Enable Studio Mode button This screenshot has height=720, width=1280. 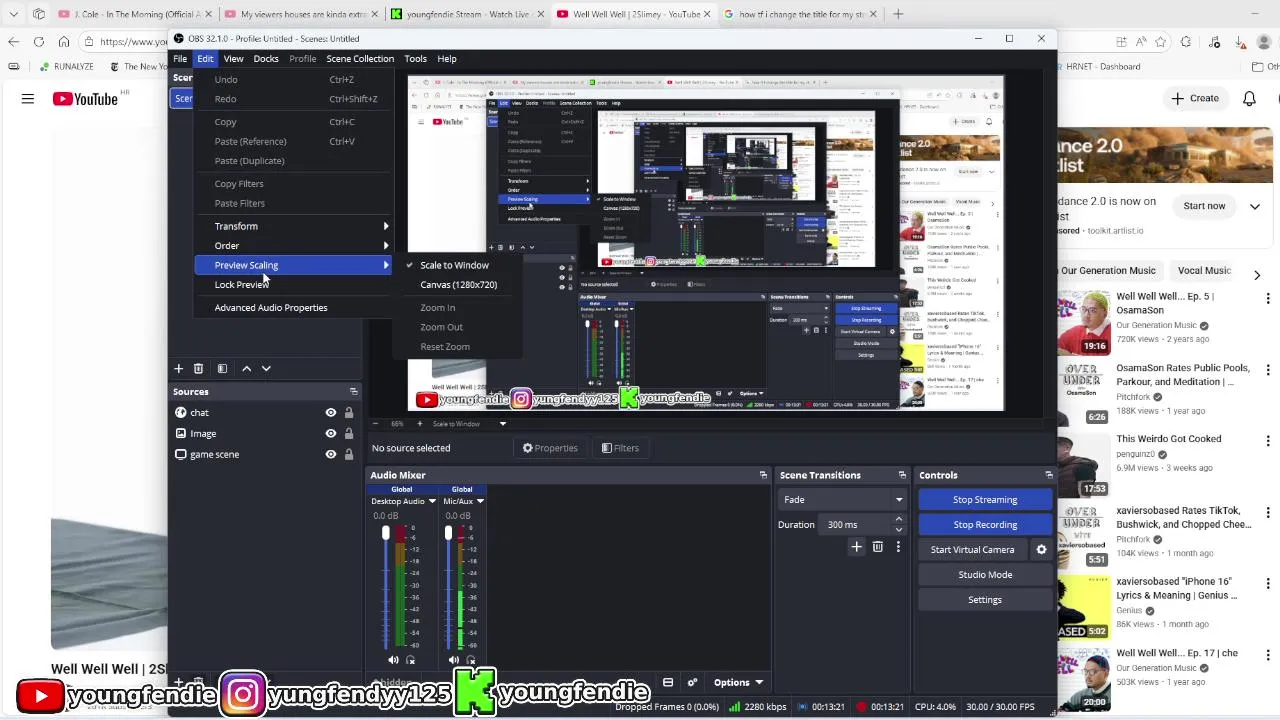(x=985, y=575)
